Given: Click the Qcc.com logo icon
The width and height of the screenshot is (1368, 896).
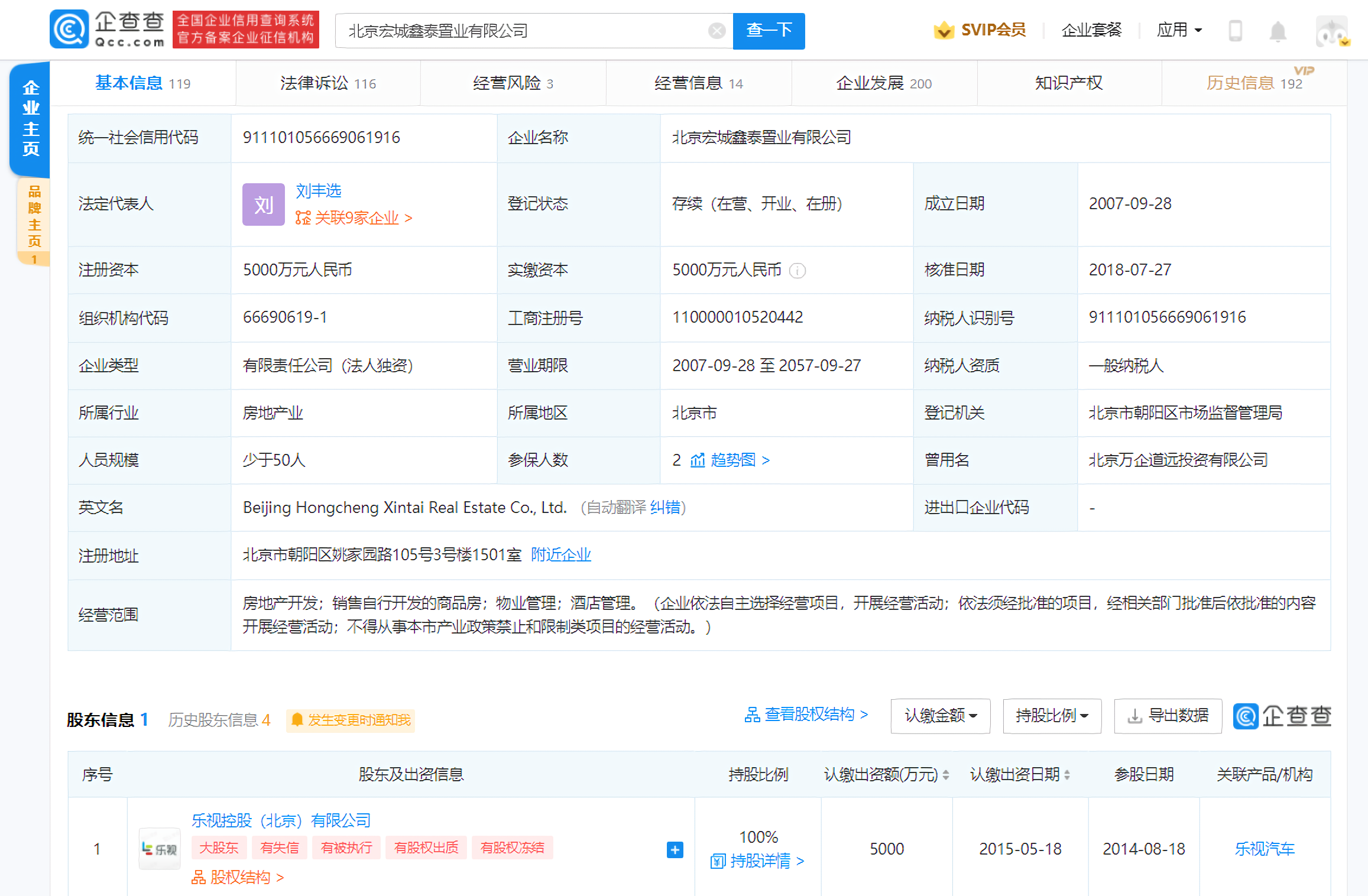Looking at the screenshot, I should tap(69, 29).
